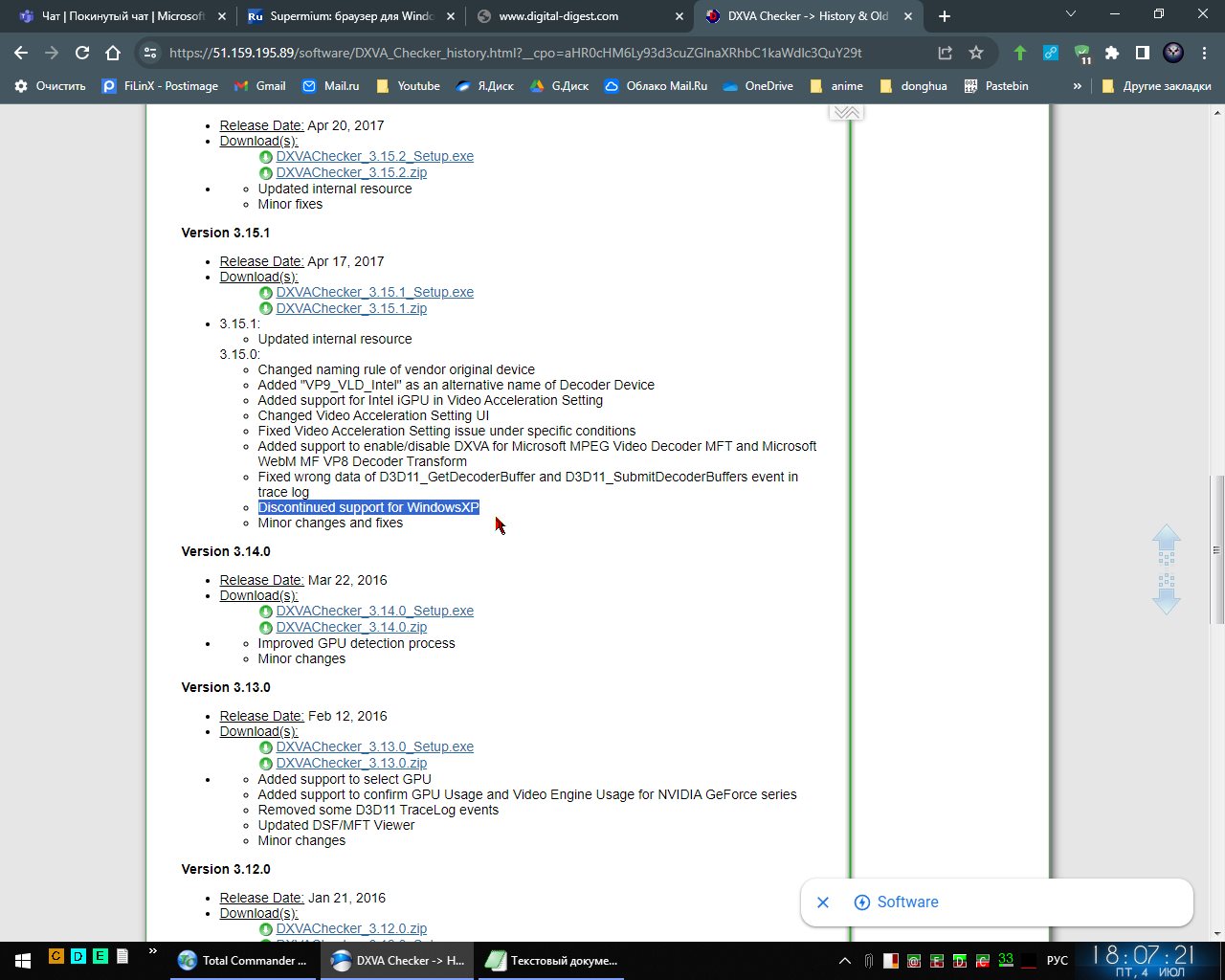
Task: Open the browser profile avatar
Action: point(1173,54)
